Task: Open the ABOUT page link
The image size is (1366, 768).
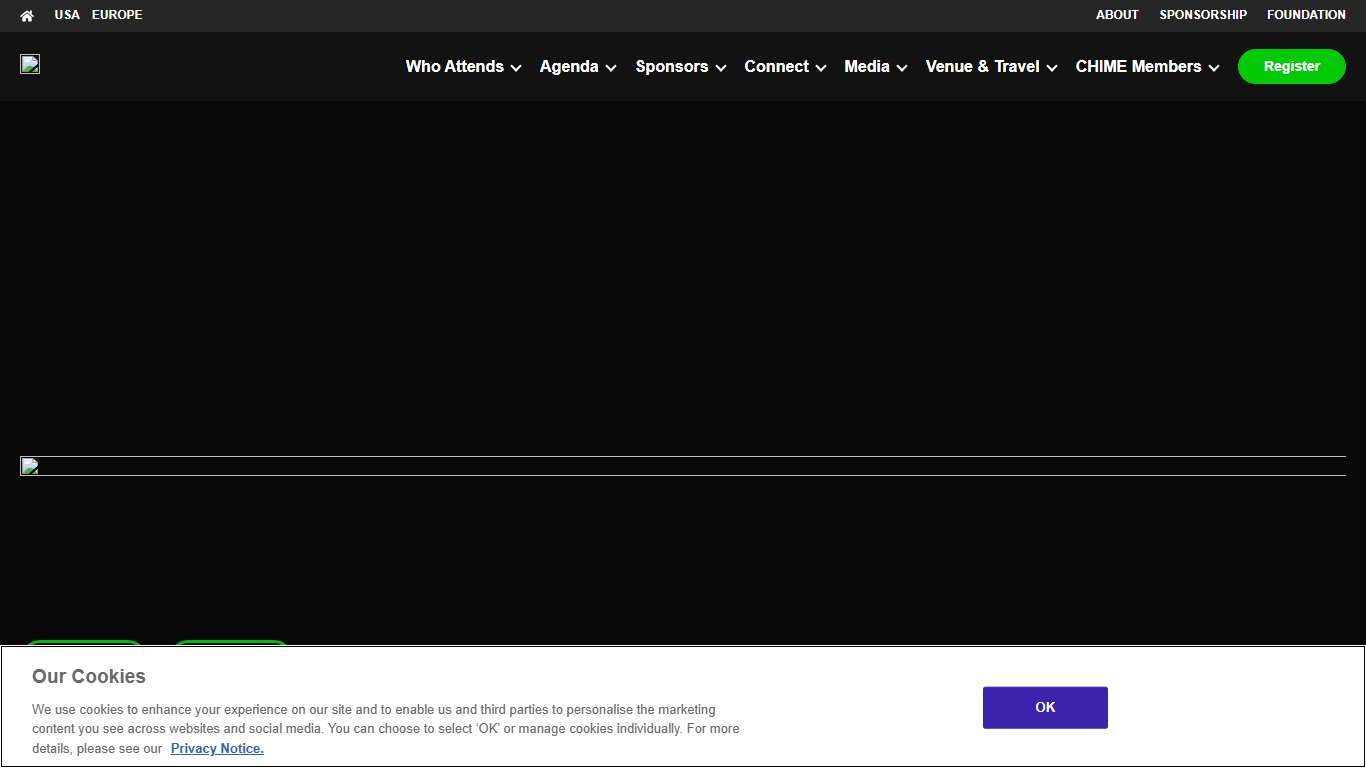Action: pos(1117,15)
